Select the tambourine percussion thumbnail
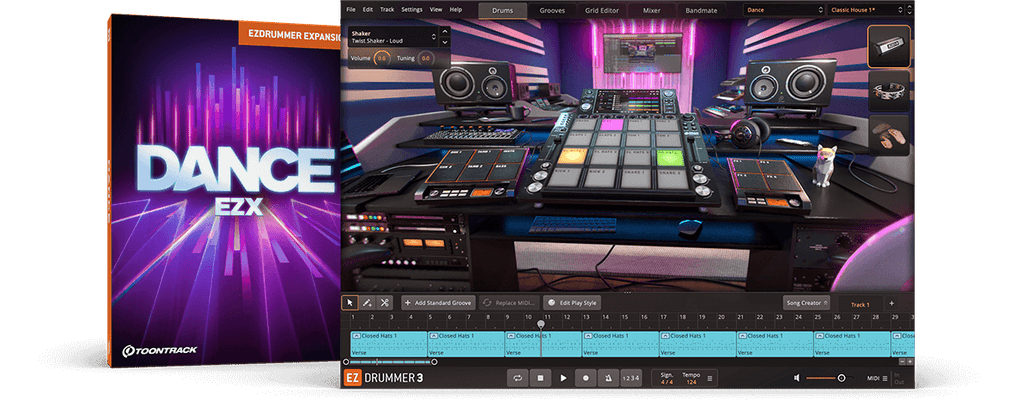Screen dimensions: 1024x416 (889, 91)
